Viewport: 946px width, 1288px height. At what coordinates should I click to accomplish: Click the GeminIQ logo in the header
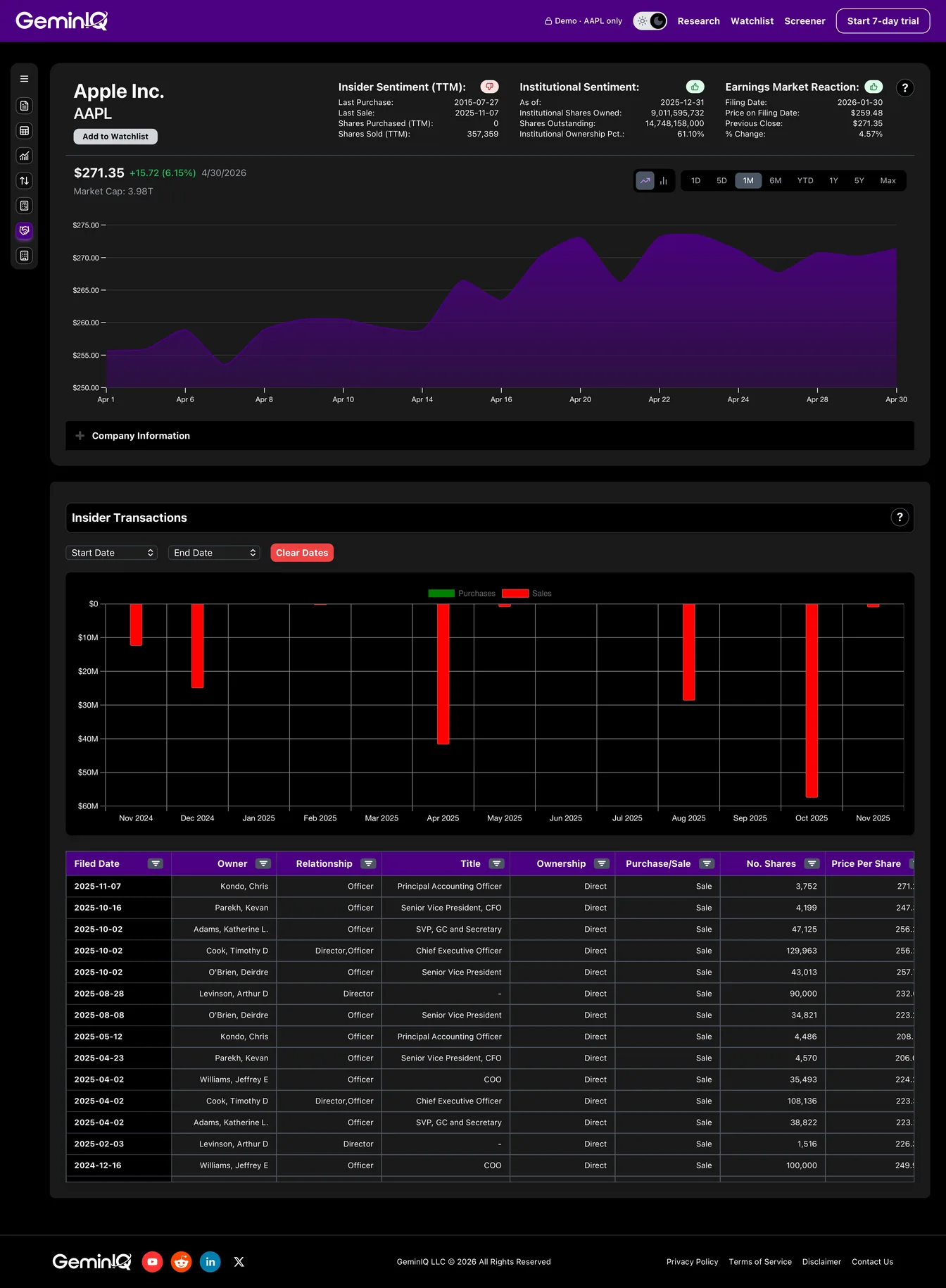(x=62, y=21)
